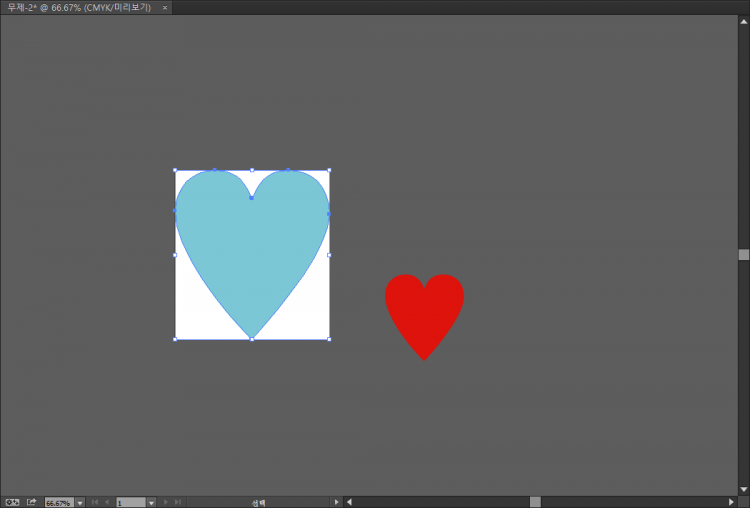This screenshot has height=508, width=750.
Task: Click the horizontal scrollbar thumb
Action: pyautogui.click(x=535, y=502)
